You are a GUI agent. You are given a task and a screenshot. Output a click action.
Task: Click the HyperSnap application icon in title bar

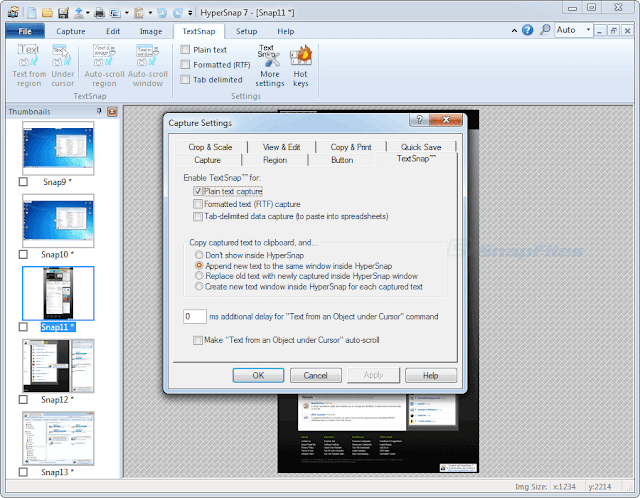13,13
